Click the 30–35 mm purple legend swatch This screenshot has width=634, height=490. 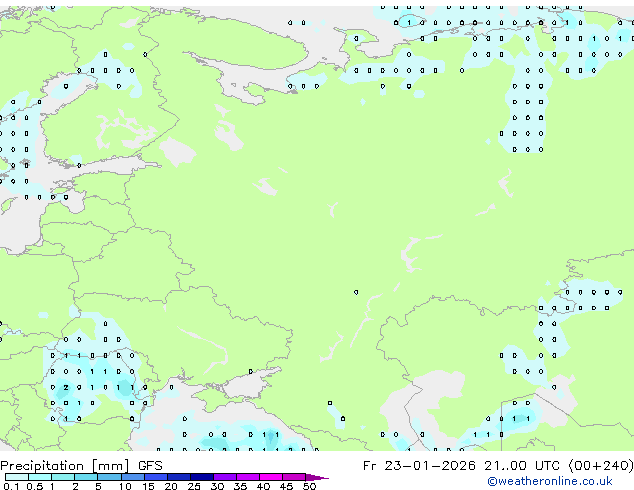pos(225,477)
